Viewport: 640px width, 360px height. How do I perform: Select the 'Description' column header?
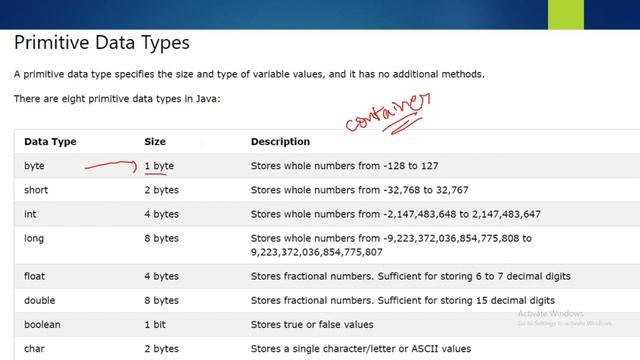pos(280,142)
